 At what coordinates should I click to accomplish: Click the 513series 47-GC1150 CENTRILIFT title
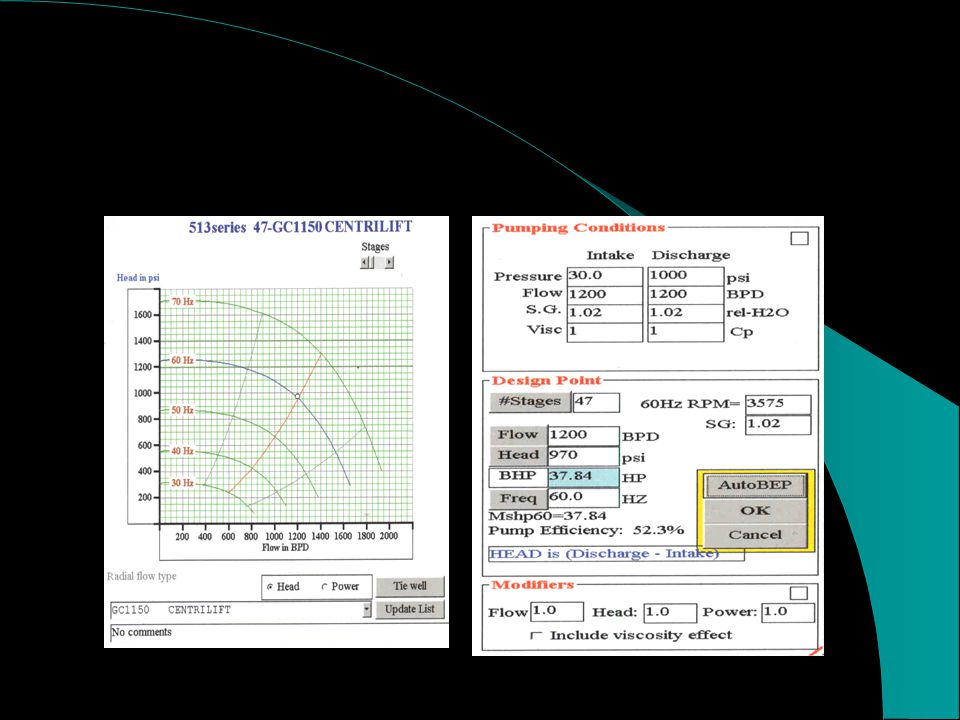click(300, 227)
